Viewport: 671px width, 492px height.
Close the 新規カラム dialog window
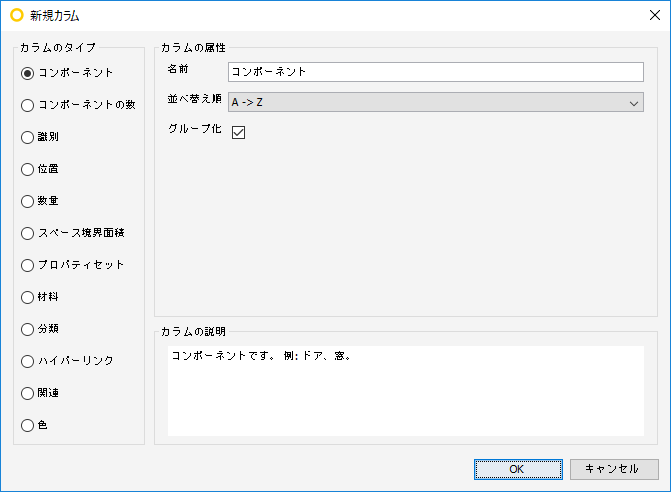tap(655, 15)
